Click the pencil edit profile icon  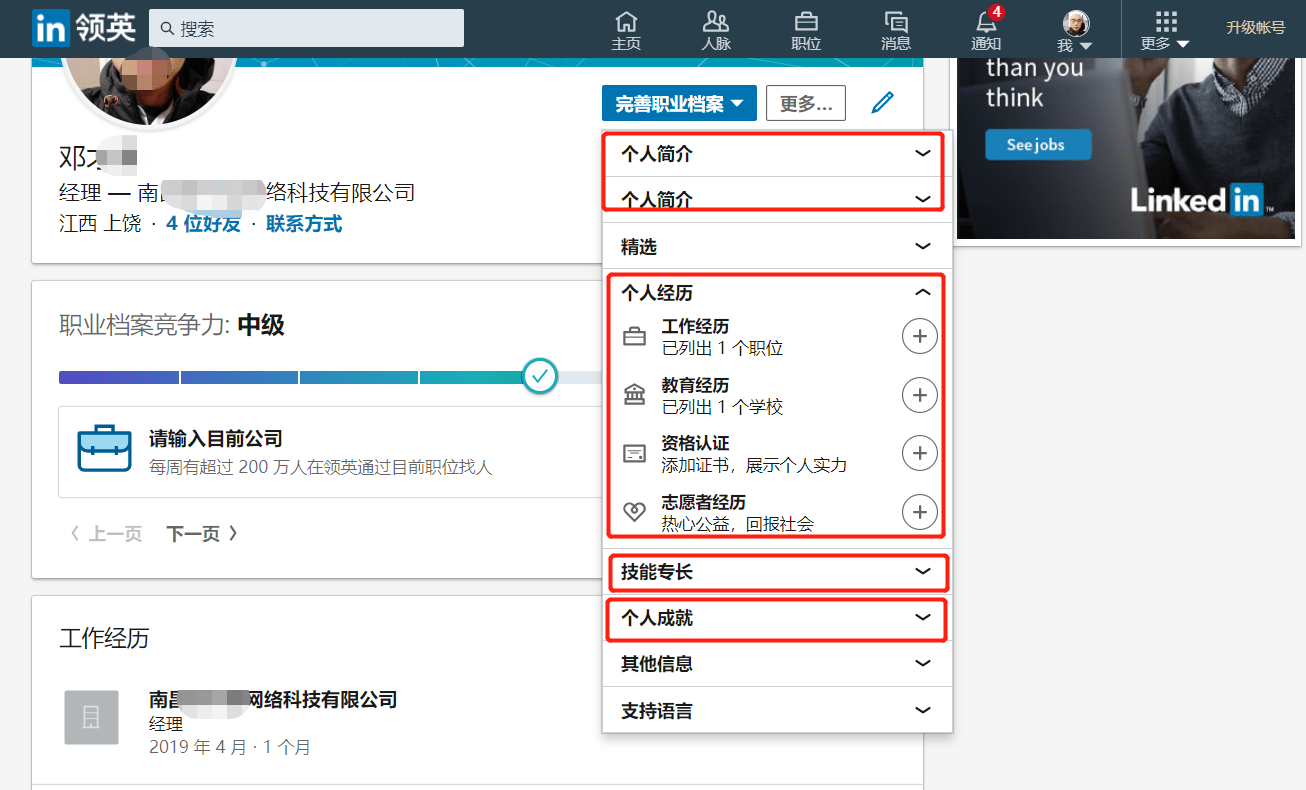point(882,103)
